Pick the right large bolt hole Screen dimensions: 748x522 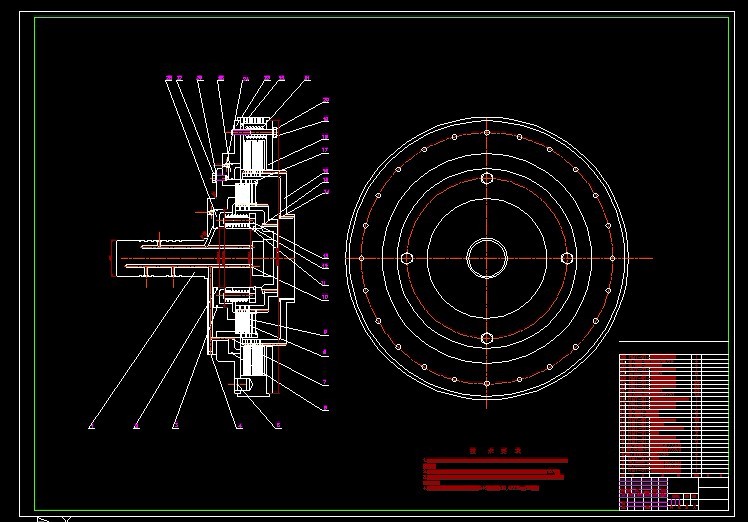567,258
